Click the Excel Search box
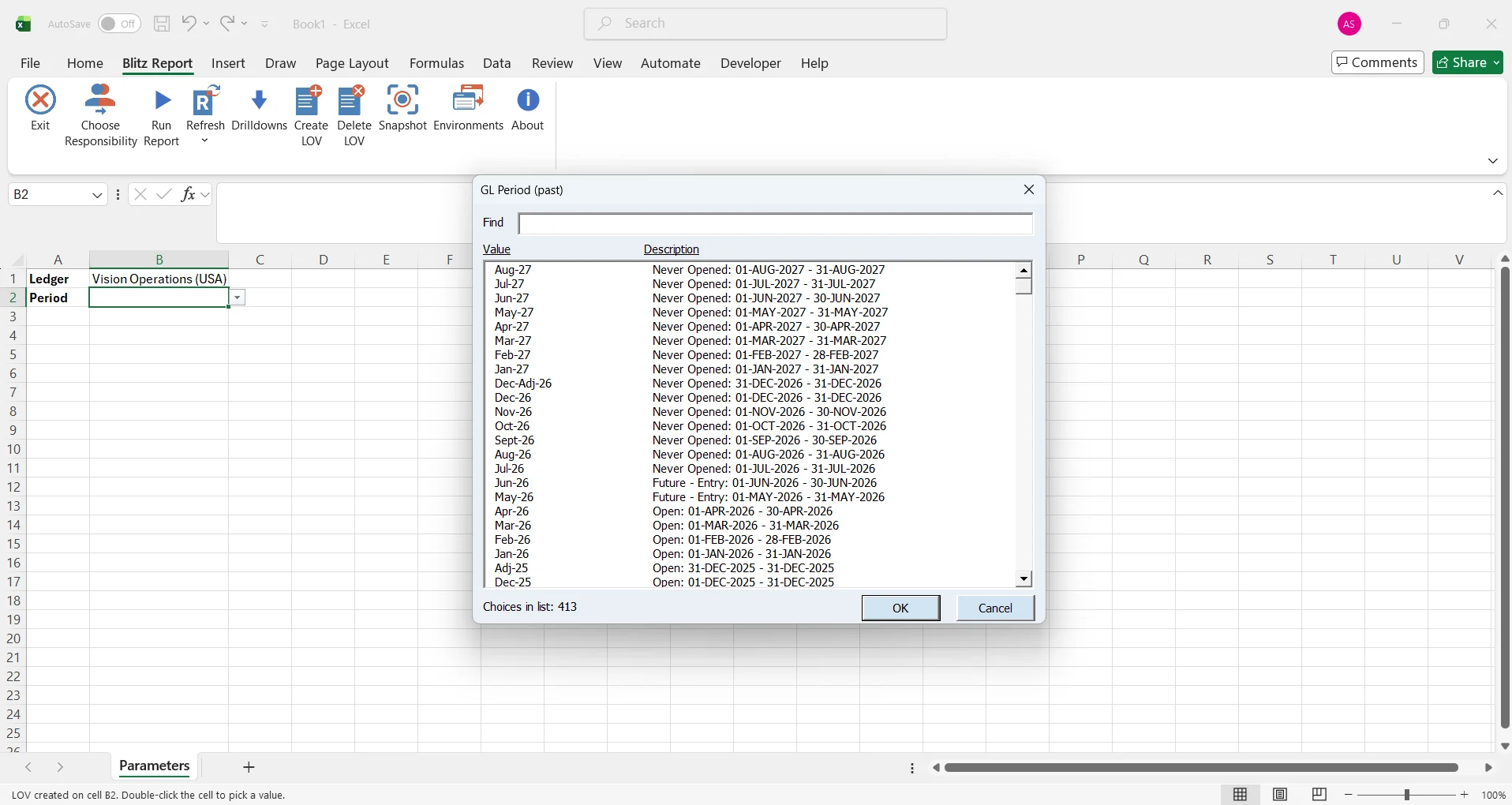Image resolution: width=1512 pixels, height=805 pixels. coord(765,24)
